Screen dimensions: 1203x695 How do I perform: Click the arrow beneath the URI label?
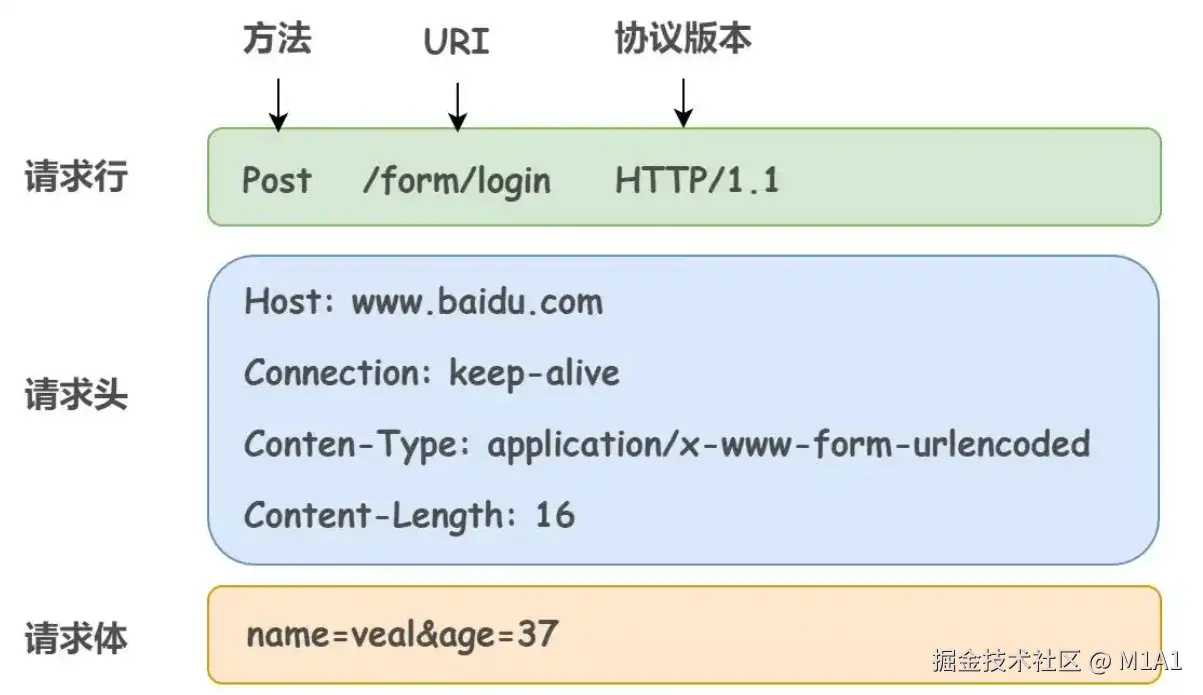click(x=457, y=106)
